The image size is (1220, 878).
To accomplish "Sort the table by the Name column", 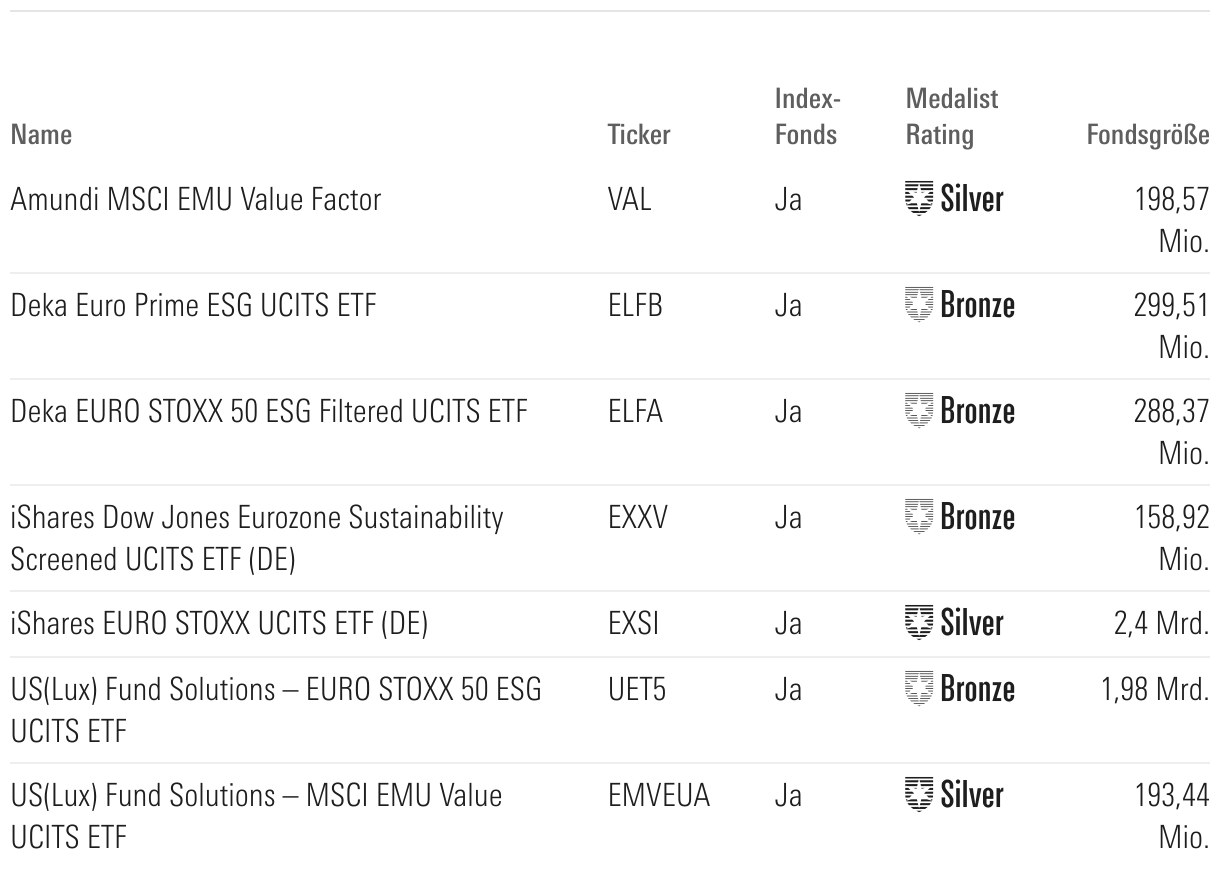I will [x=41, y=134].
